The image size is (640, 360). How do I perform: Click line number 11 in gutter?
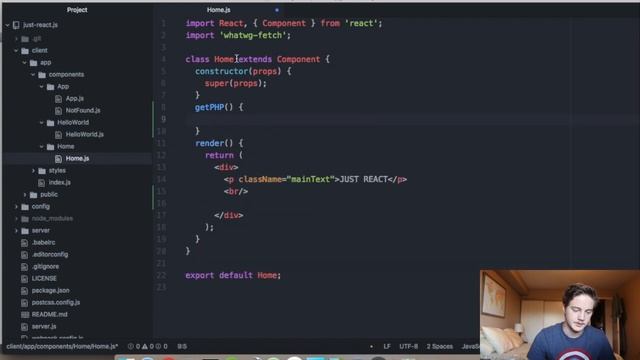coord(162,143)
